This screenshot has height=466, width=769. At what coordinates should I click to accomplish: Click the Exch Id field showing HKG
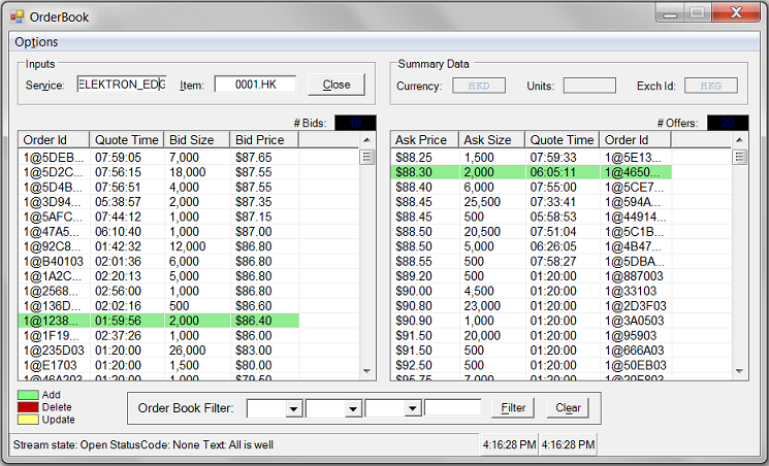click(x=711, y=86)
